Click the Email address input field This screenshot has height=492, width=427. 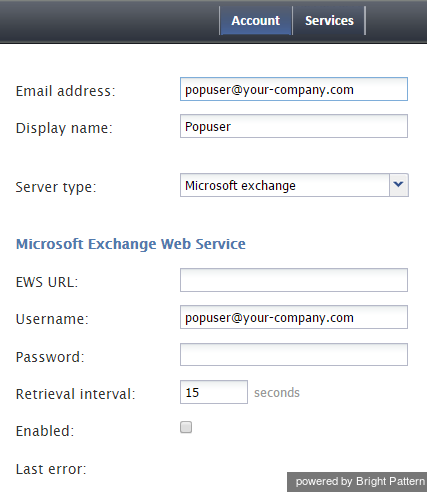[294, 89]
